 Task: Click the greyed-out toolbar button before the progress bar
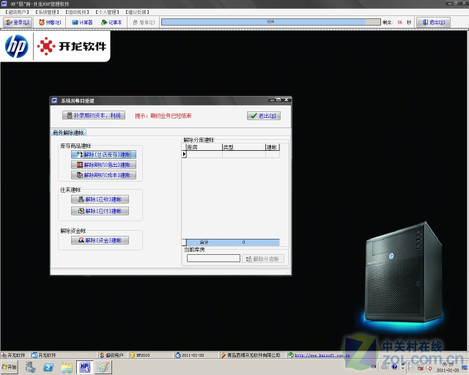point(144,22)
